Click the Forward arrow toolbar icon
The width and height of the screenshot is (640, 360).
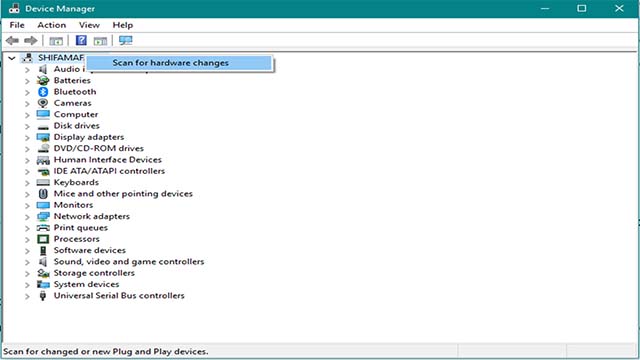pos(31,40)
